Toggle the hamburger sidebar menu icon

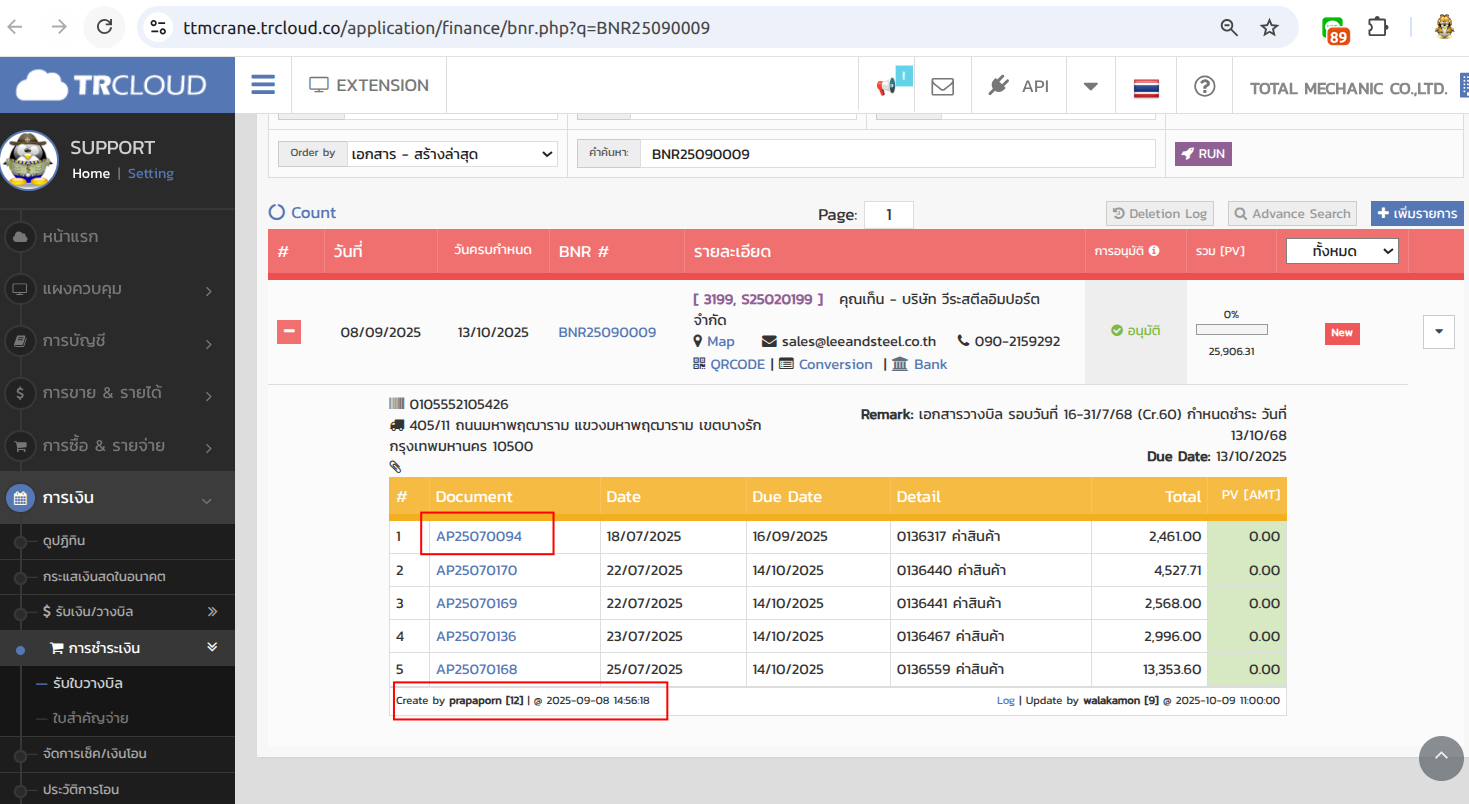pyautogui.click(x=263, y=85)
